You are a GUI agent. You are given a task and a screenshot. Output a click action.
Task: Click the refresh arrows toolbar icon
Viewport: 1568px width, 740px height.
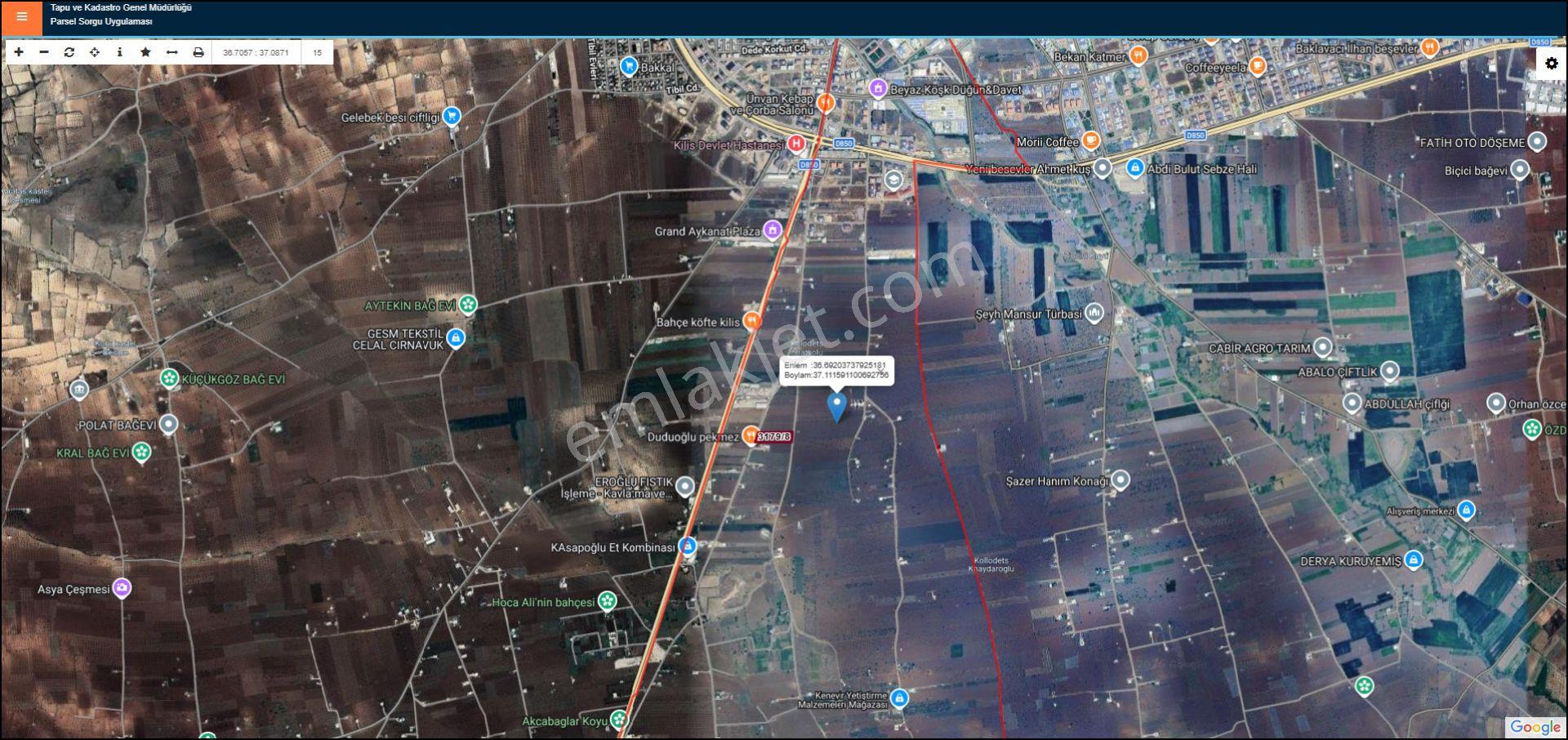69,52
